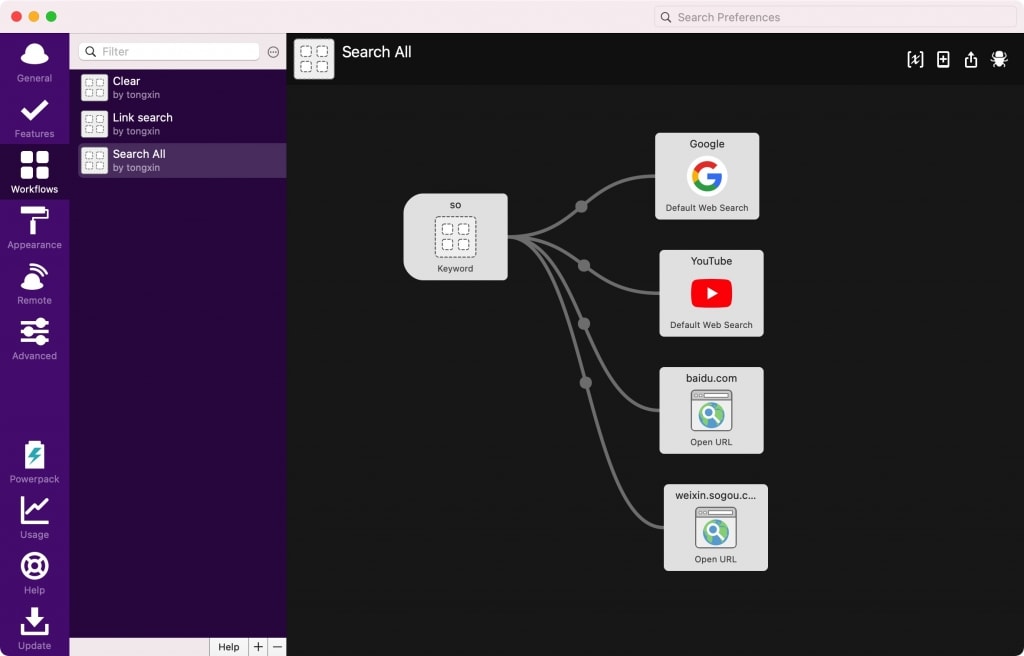Open the Appearance preferences tab
The image size is (1024, 656).
coord(34,228)
